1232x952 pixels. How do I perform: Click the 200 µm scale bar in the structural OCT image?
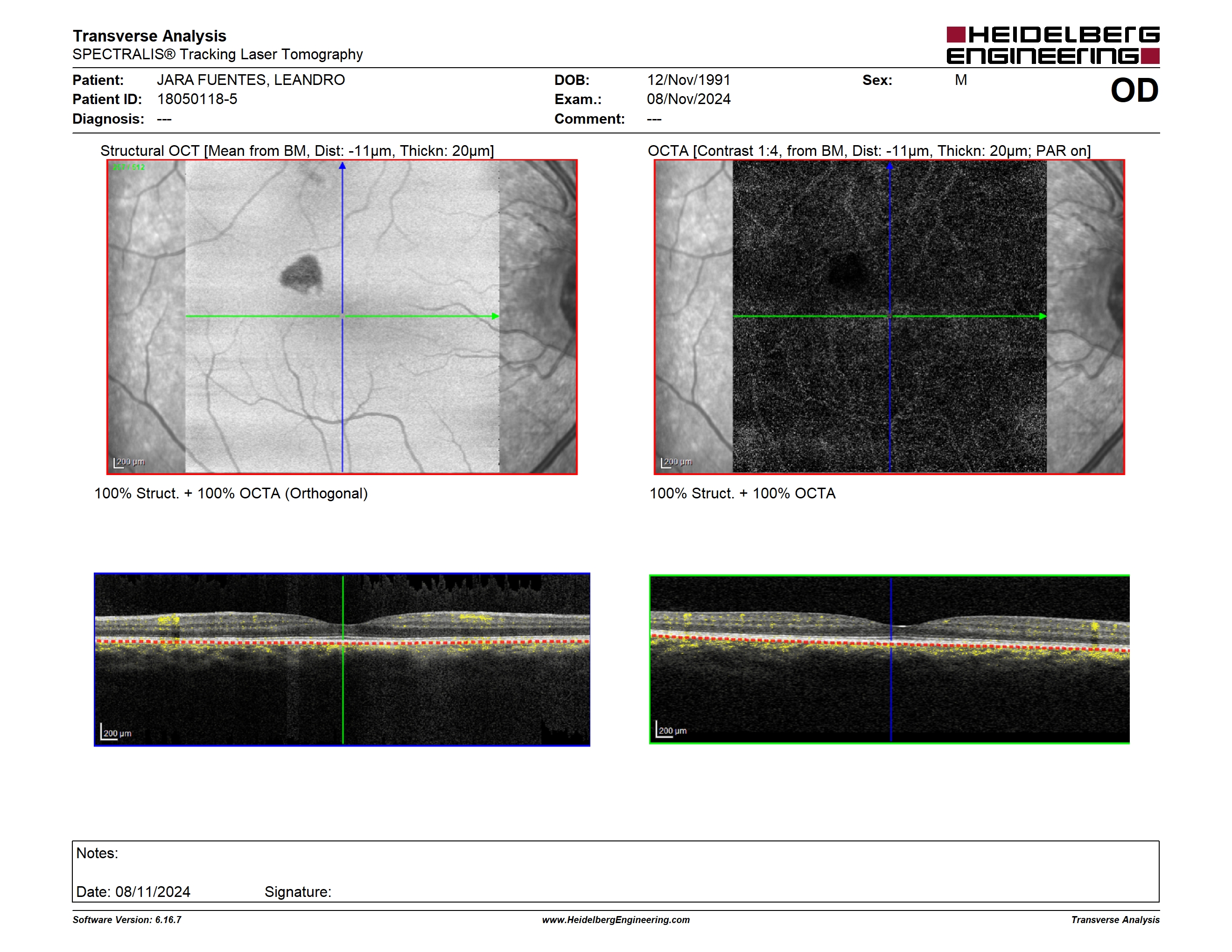(x=129, y=462)
